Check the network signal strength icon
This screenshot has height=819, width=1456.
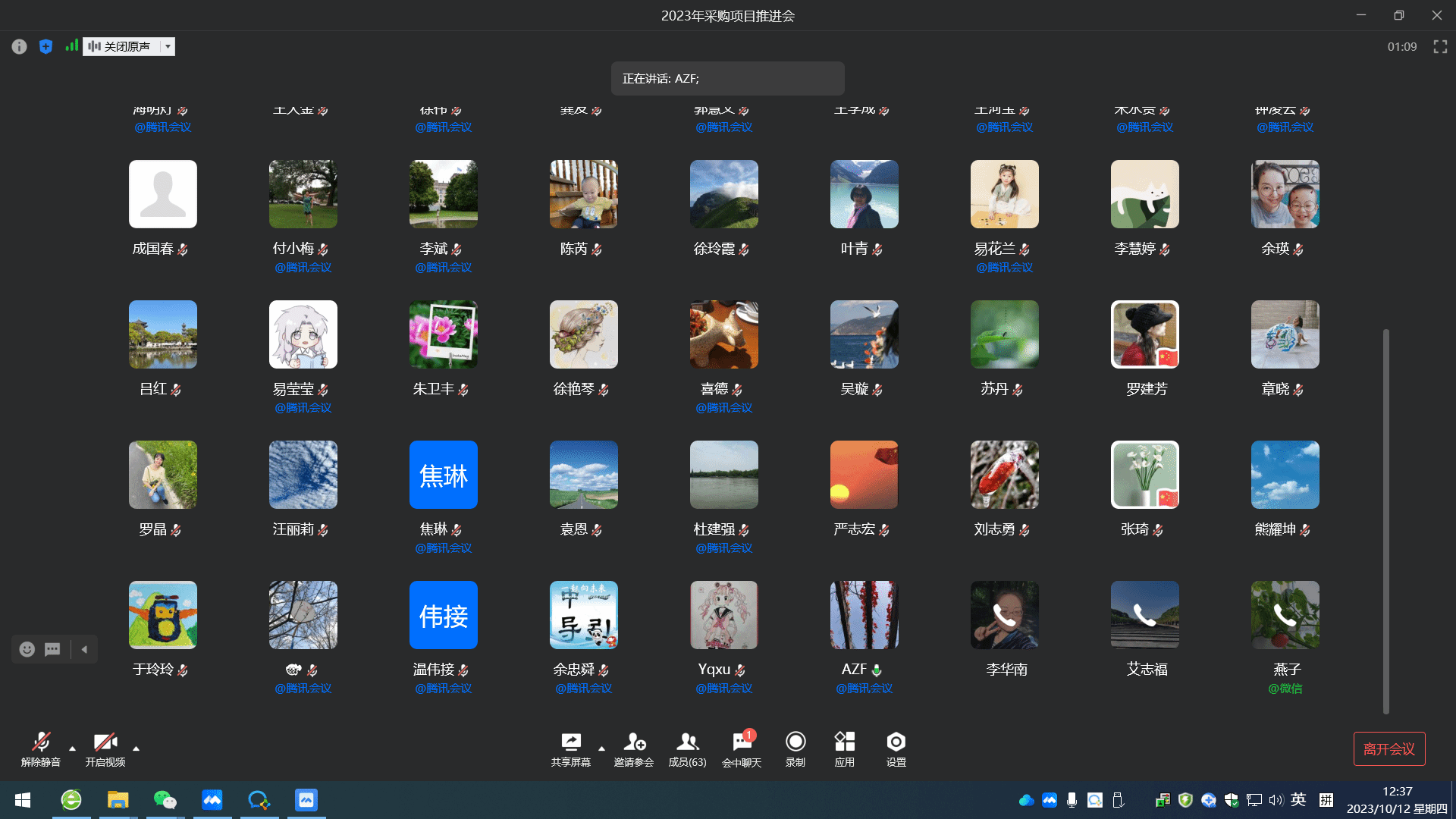[71, 46]
